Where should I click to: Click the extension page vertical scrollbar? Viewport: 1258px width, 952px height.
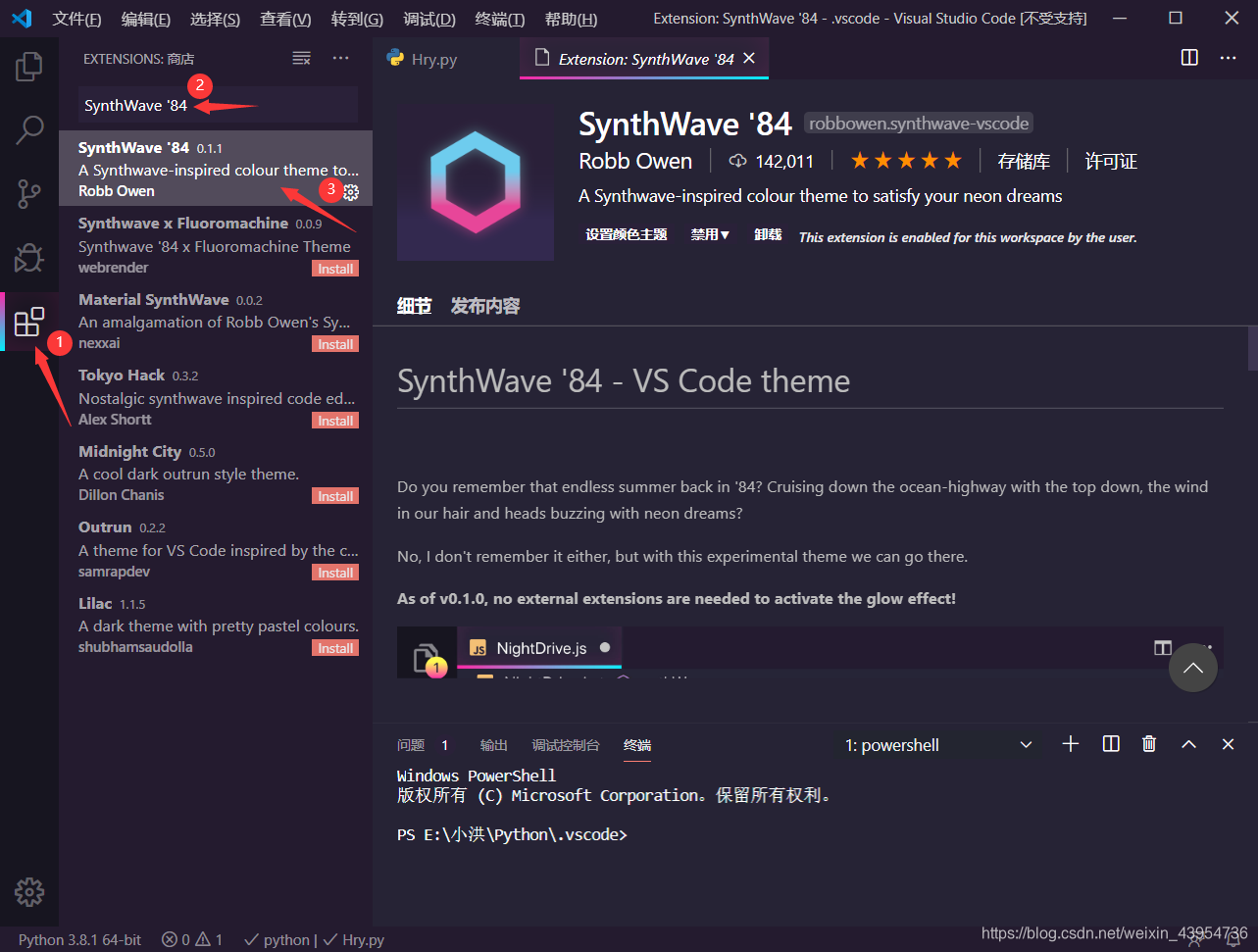point(1252,346)
